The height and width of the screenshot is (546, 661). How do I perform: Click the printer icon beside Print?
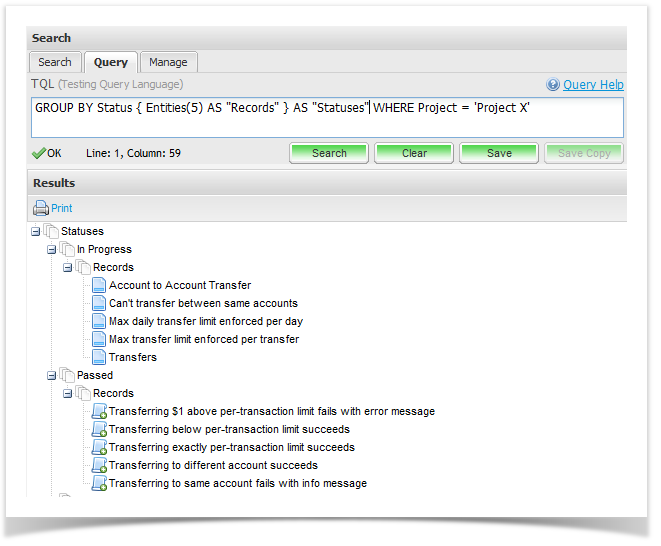(x=40, y=208)
